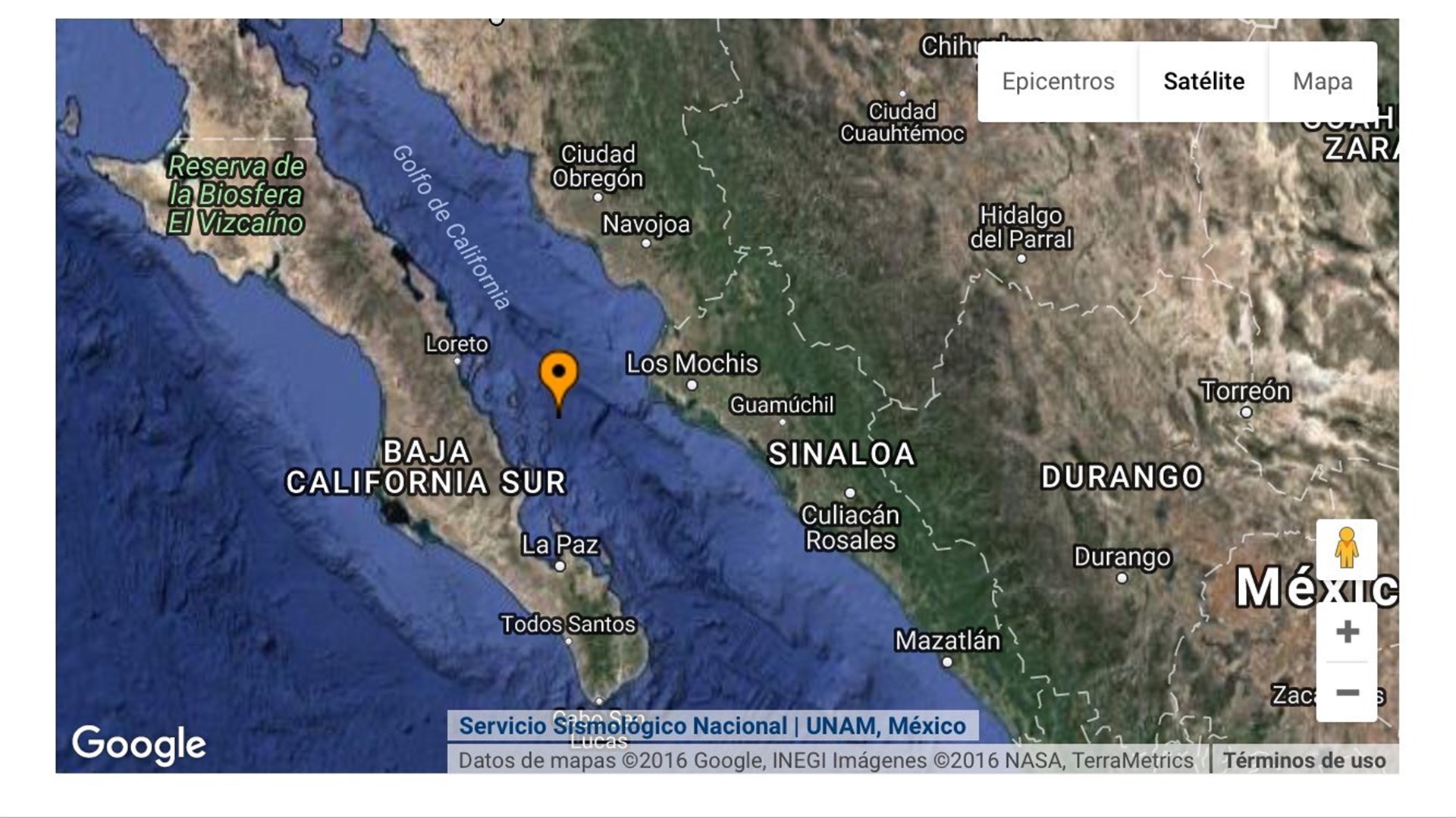Image resolution: width=1456 pixels, height=818 pixels.
Task: Click the Culiacán Rosales label
Action: point(850,527)
